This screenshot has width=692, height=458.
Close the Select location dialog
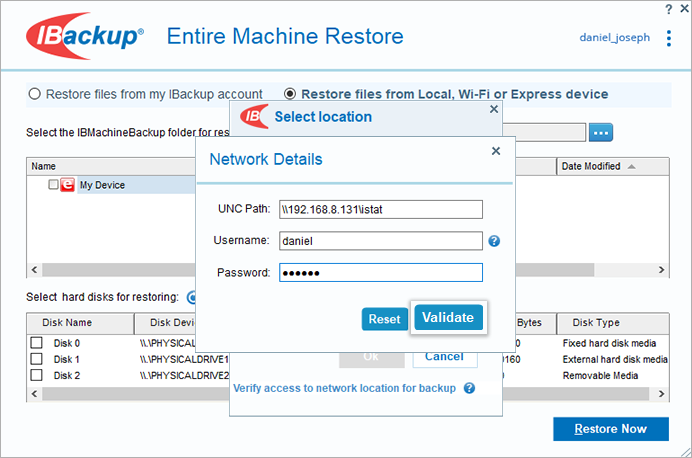[494, 109]
